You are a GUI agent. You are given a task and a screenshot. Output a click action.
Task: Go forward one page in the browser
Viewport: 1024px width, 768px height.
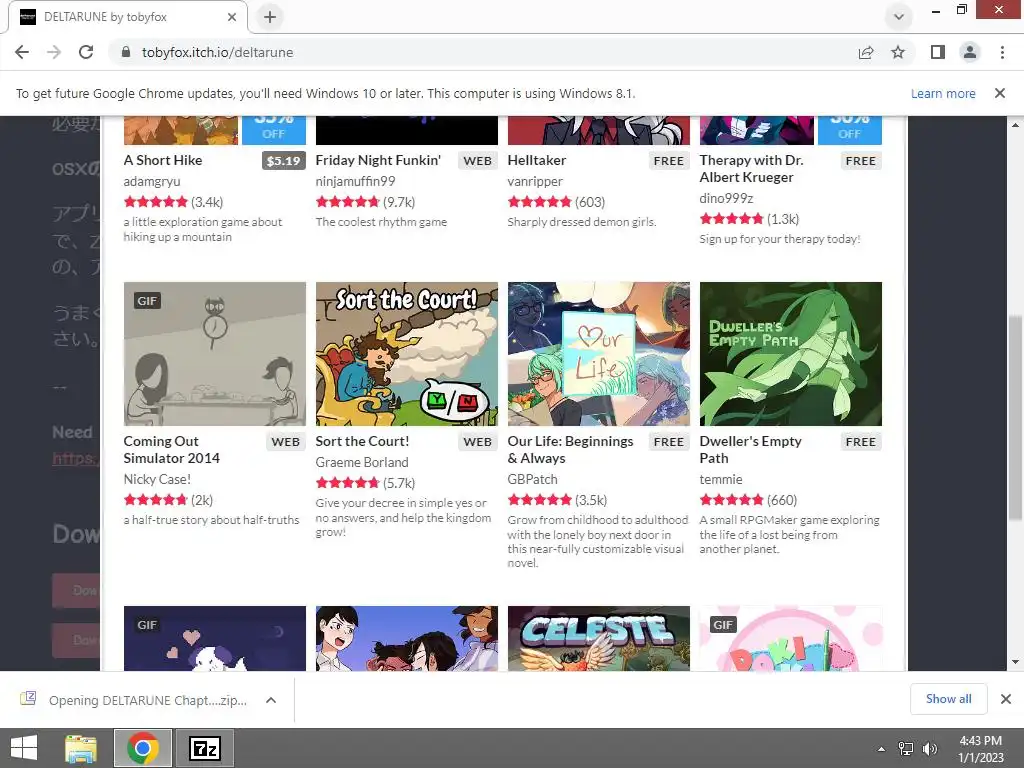pyautogui.click(x=54, y=52)
